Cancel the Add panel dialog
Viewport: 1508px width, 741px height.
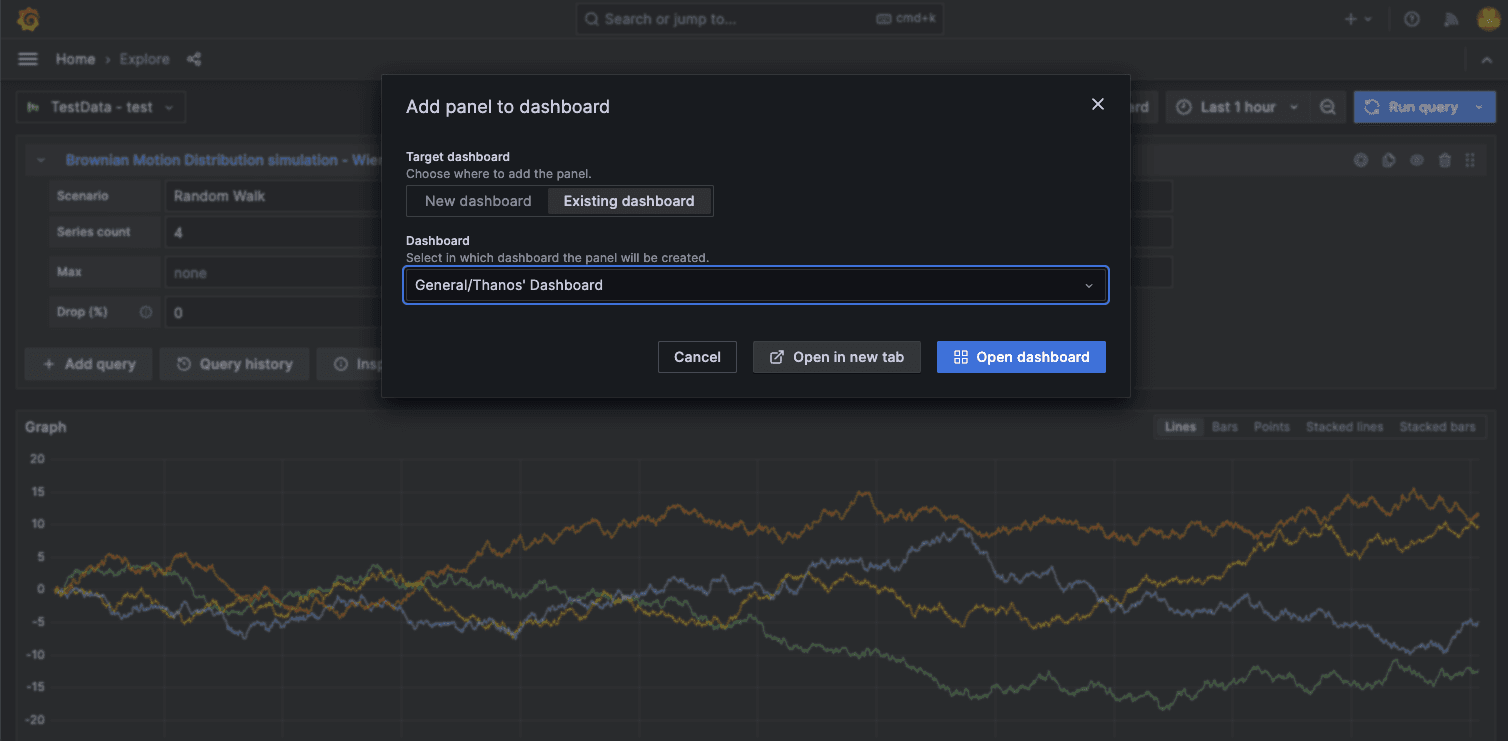pyautogui.click(x=697, y=356)
